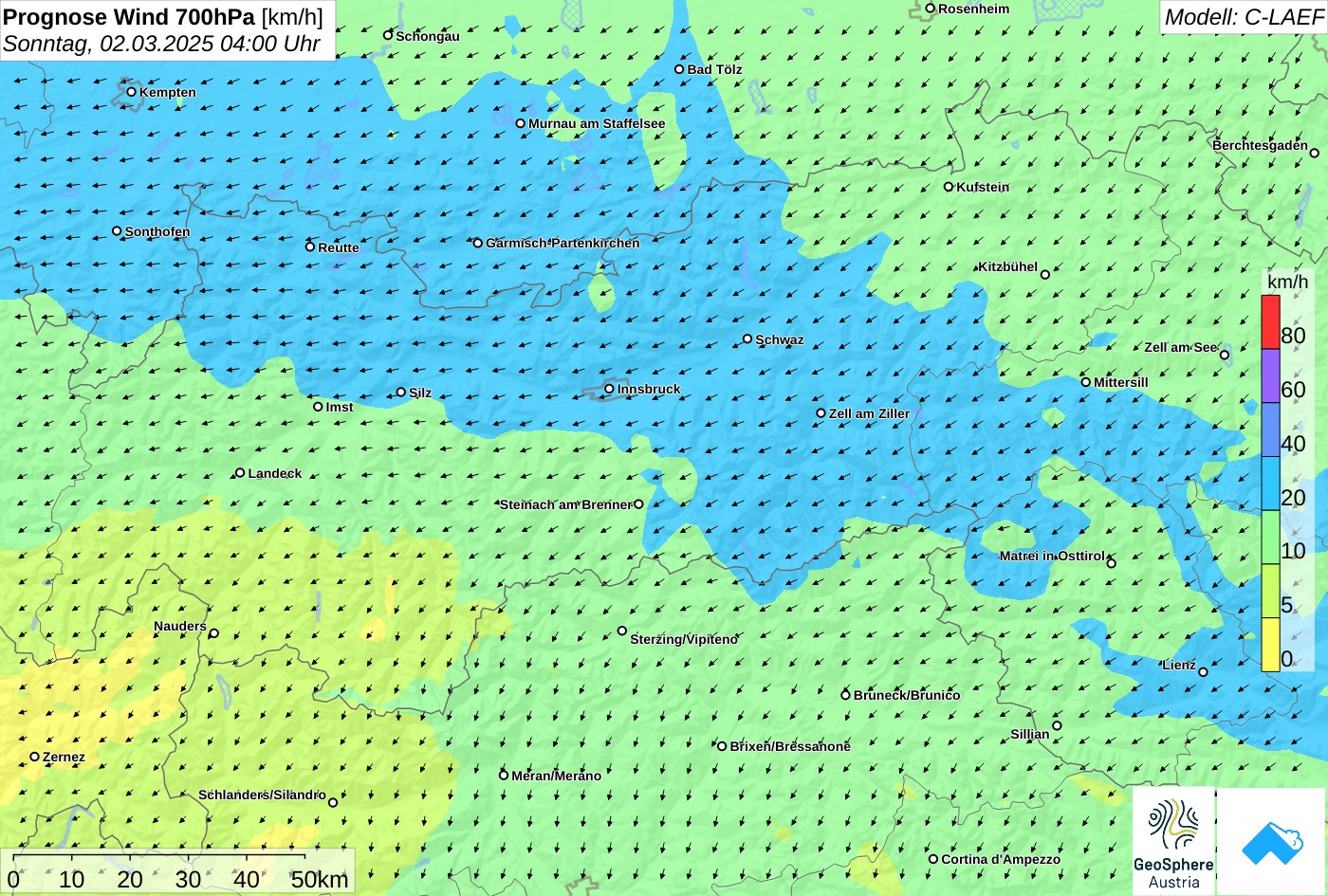Click the 'Murnau am Staffelsee' label
The image size is (1328, 896).
click(x=597, y=123)
